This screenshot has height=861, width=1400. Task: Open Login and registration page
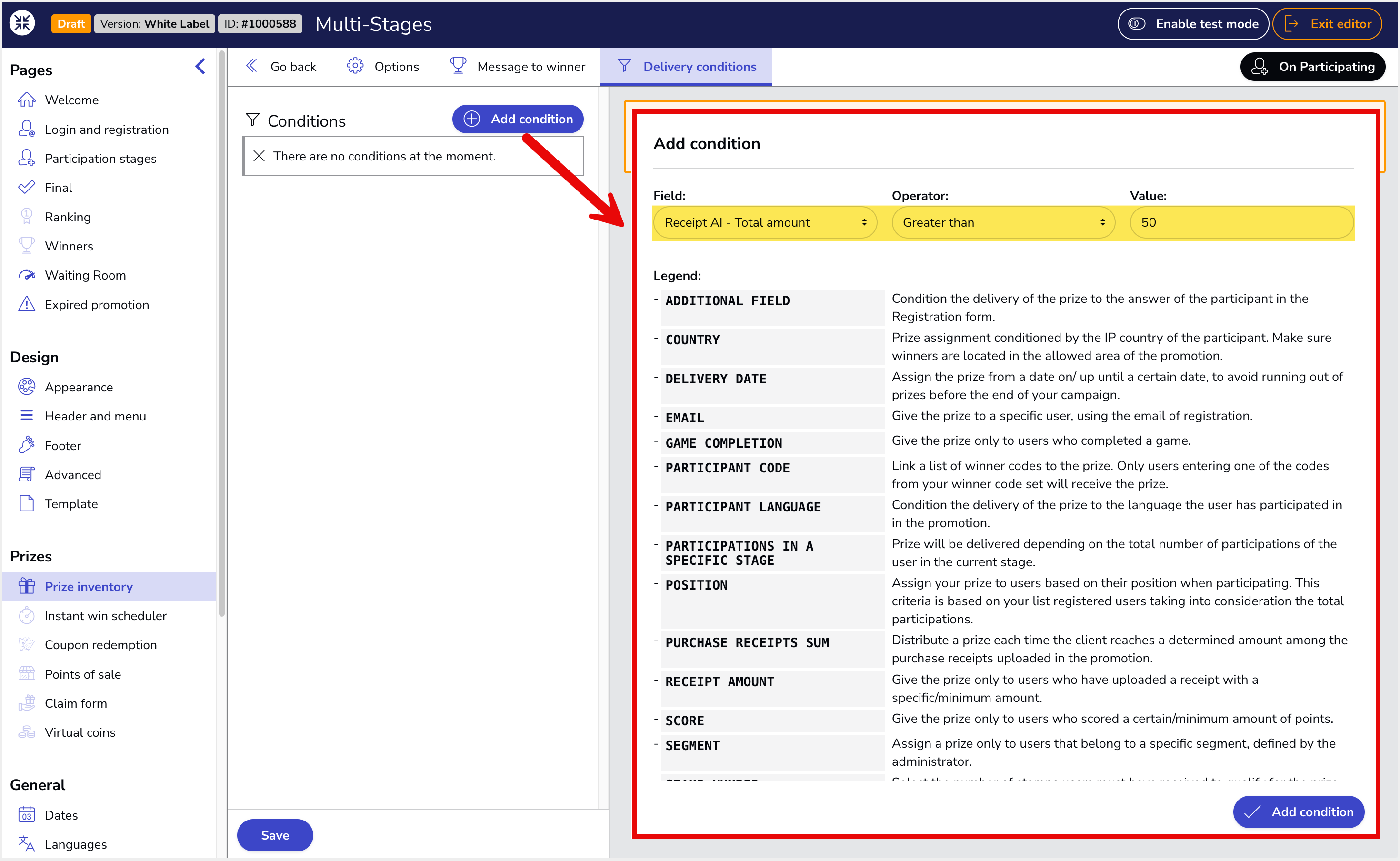tap(107, 129)
